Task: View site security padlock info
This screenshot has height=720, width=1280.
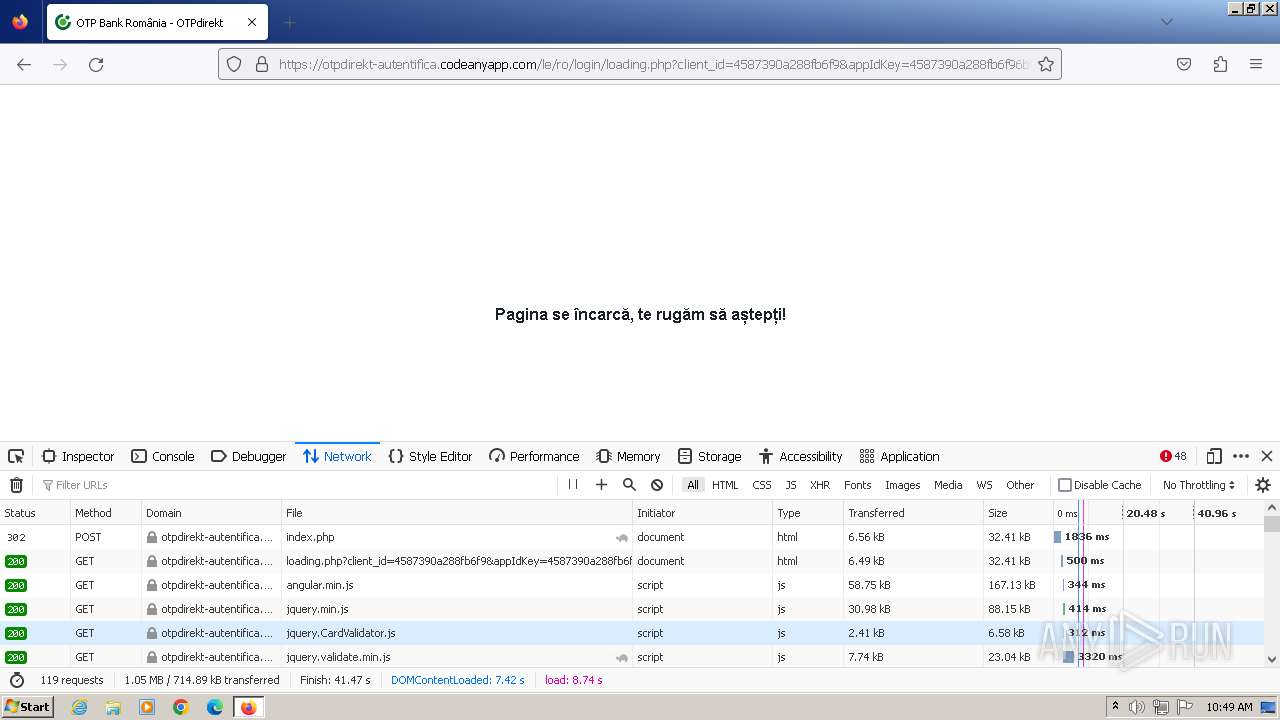Action: 262,64
